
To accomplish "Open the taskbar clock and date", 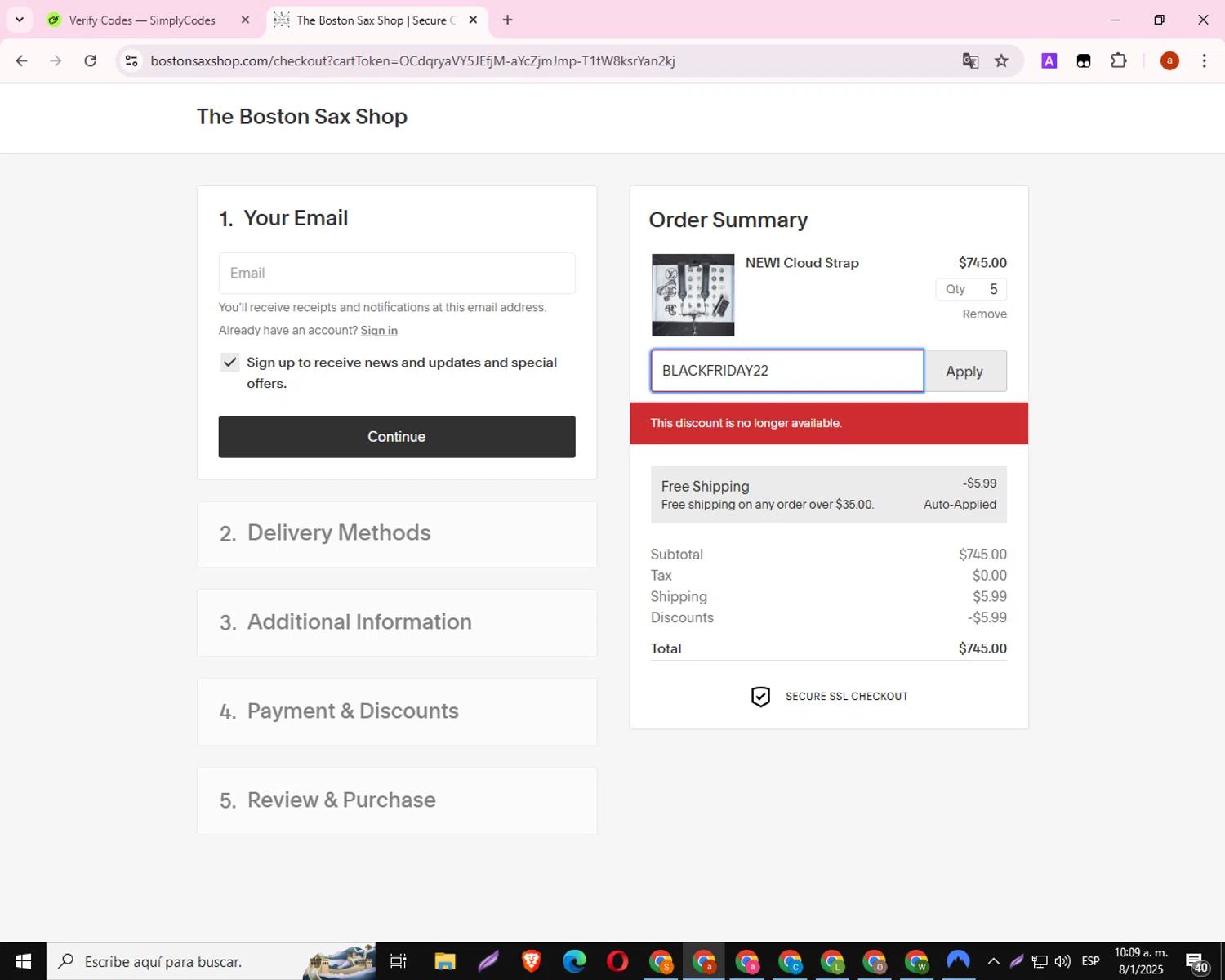I will 1141,961.
